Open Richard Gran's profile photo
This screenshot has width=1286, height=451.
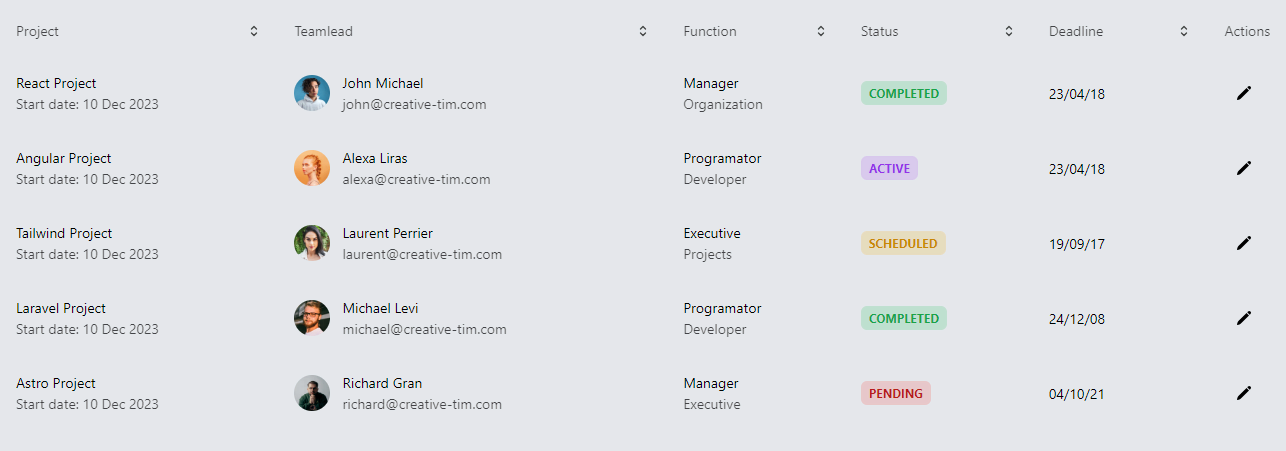[312, 393]
